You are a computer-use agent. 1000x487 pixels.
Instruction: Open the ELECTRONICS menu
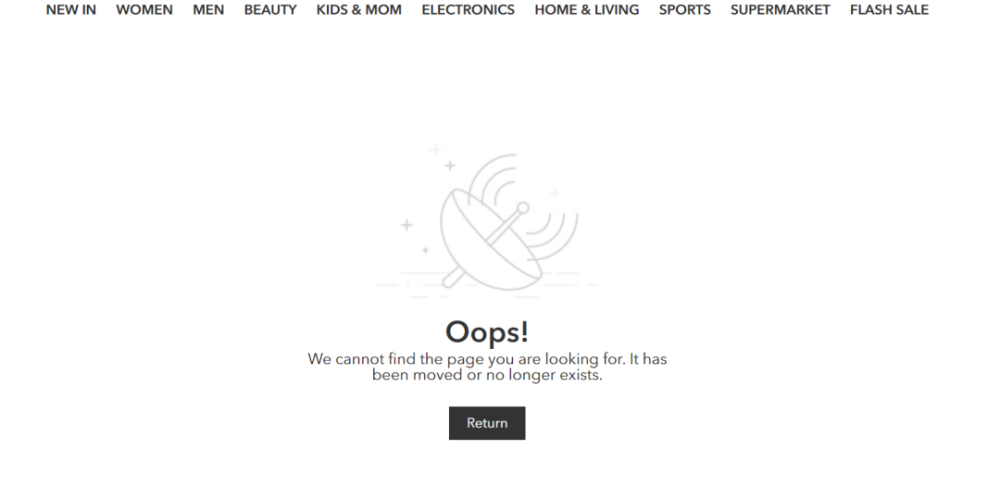coord(468,10)
